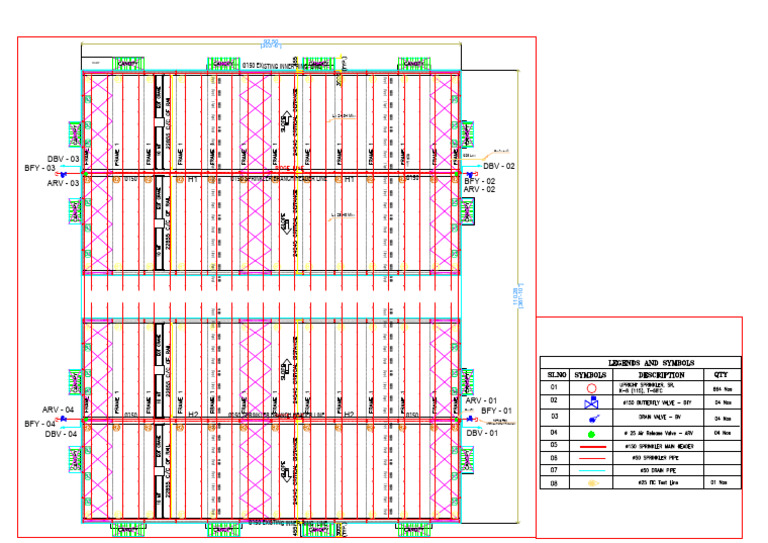This screenshot has height=543, width=768.
Task: Click the 'BFY - 01' label
Action: 497,411
